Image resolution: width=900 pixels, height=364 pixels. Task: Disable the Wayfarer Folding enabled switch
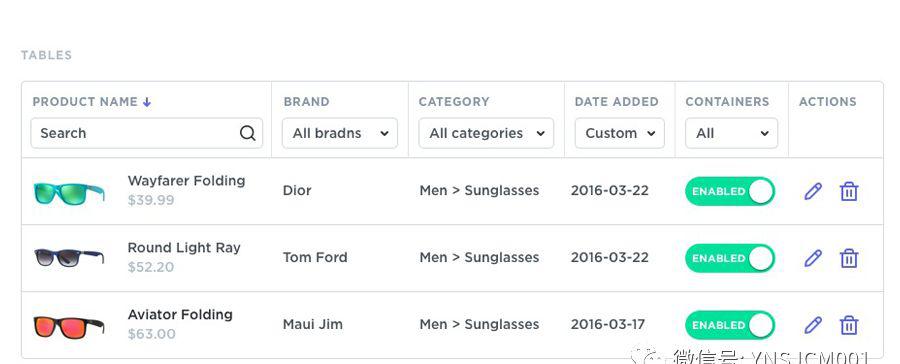730,191
